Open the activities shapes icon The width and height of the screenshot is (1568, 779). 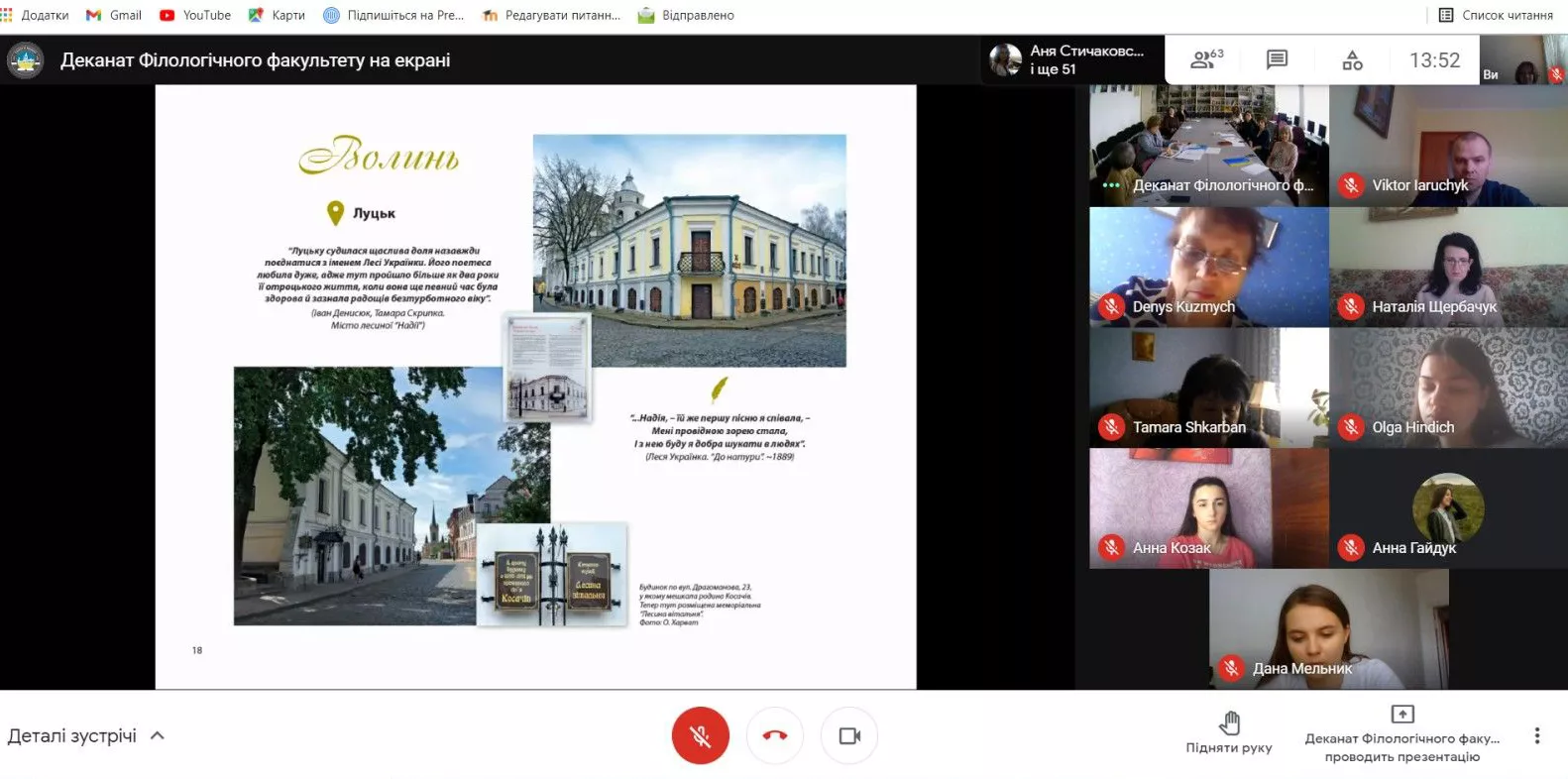click(1352, 60)
